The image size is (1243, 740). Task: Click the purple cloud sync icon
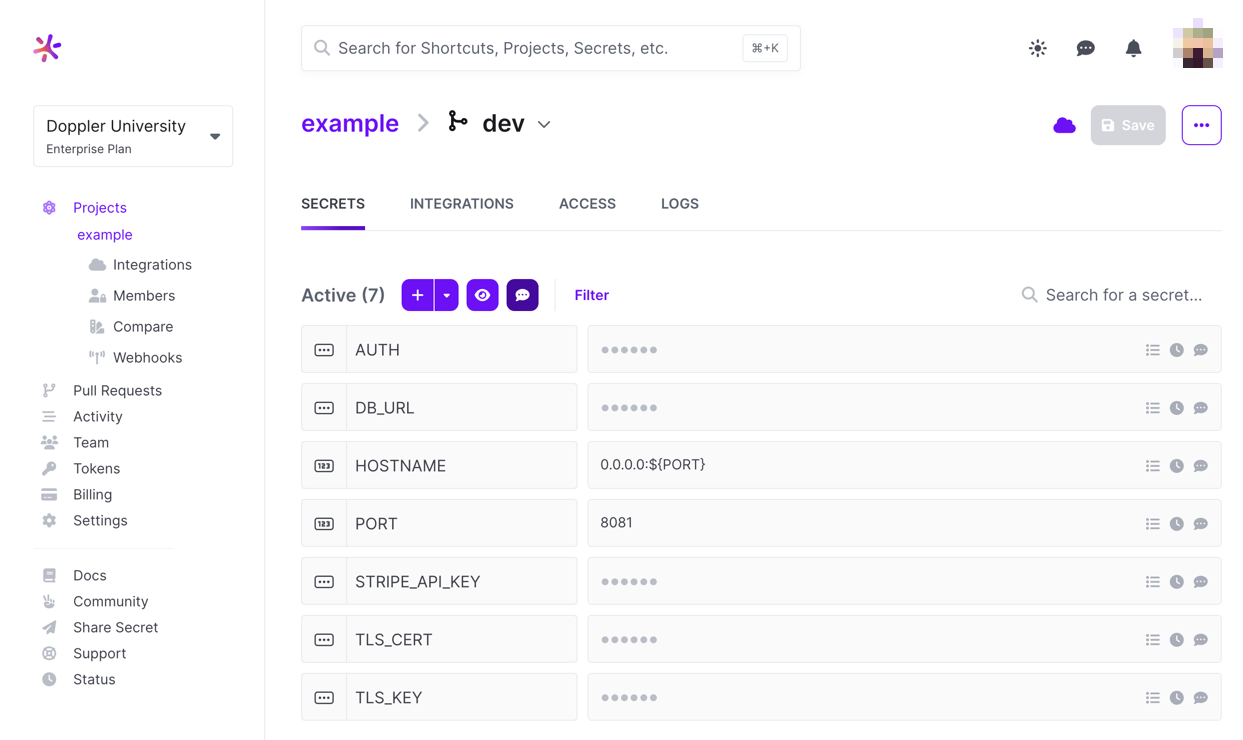point(1064,125)
